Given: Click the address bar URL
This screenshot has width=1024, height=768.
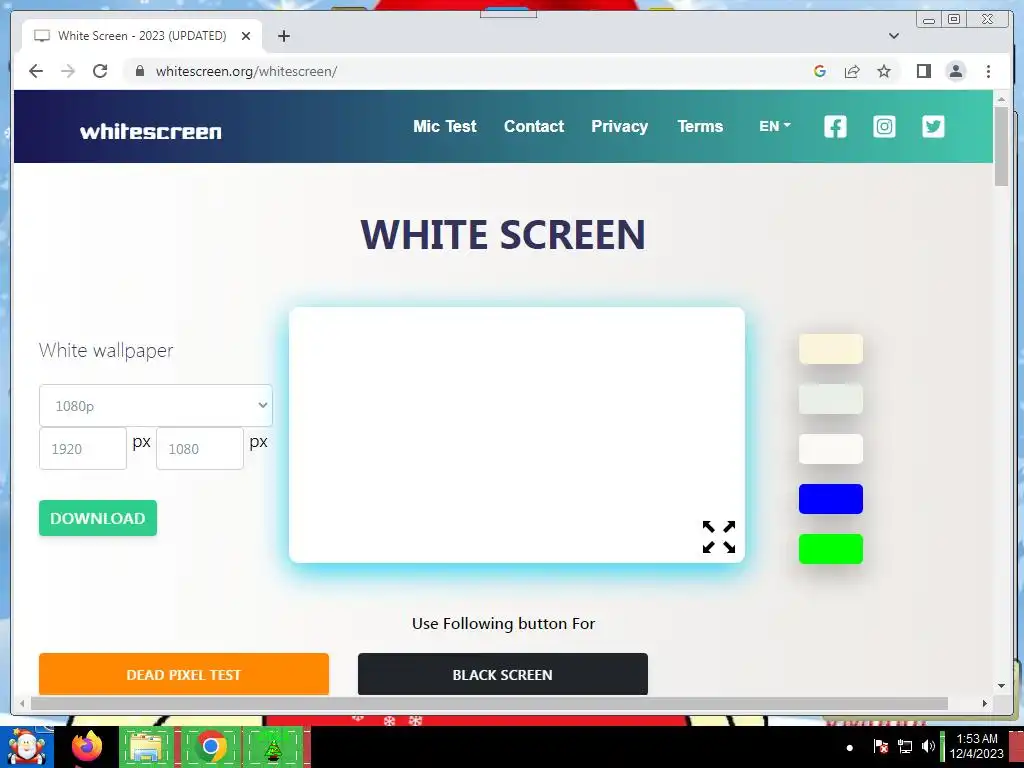Looking at the screenshot, I should click(x=246, y=71).
